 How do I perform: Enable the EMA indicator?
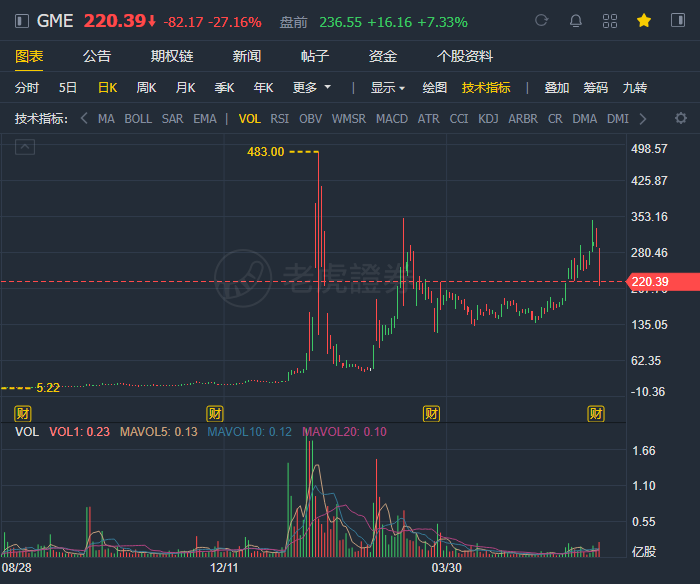(205, 119)
